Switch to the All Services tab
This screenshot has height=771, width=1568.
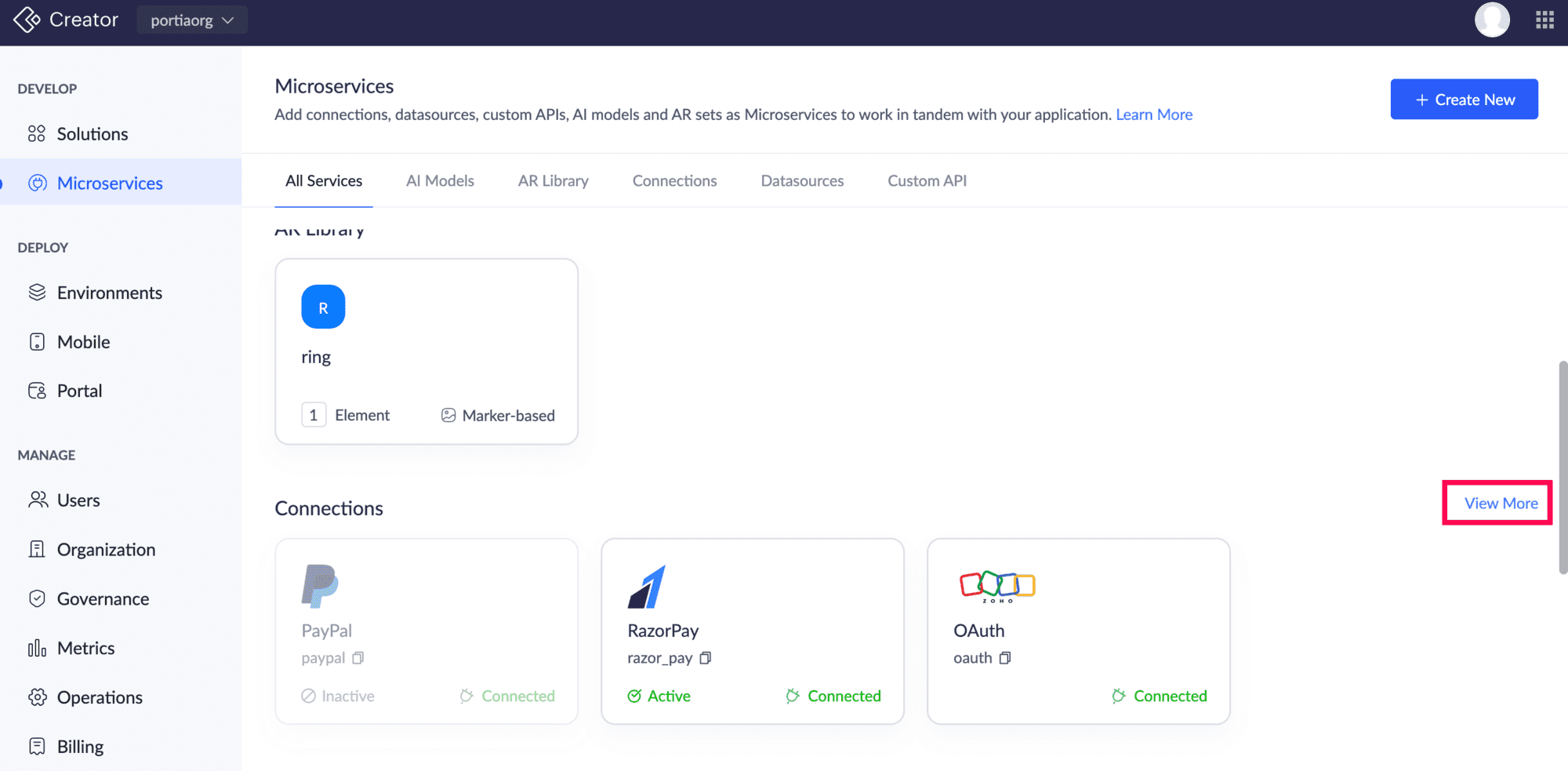pos(324,181)
